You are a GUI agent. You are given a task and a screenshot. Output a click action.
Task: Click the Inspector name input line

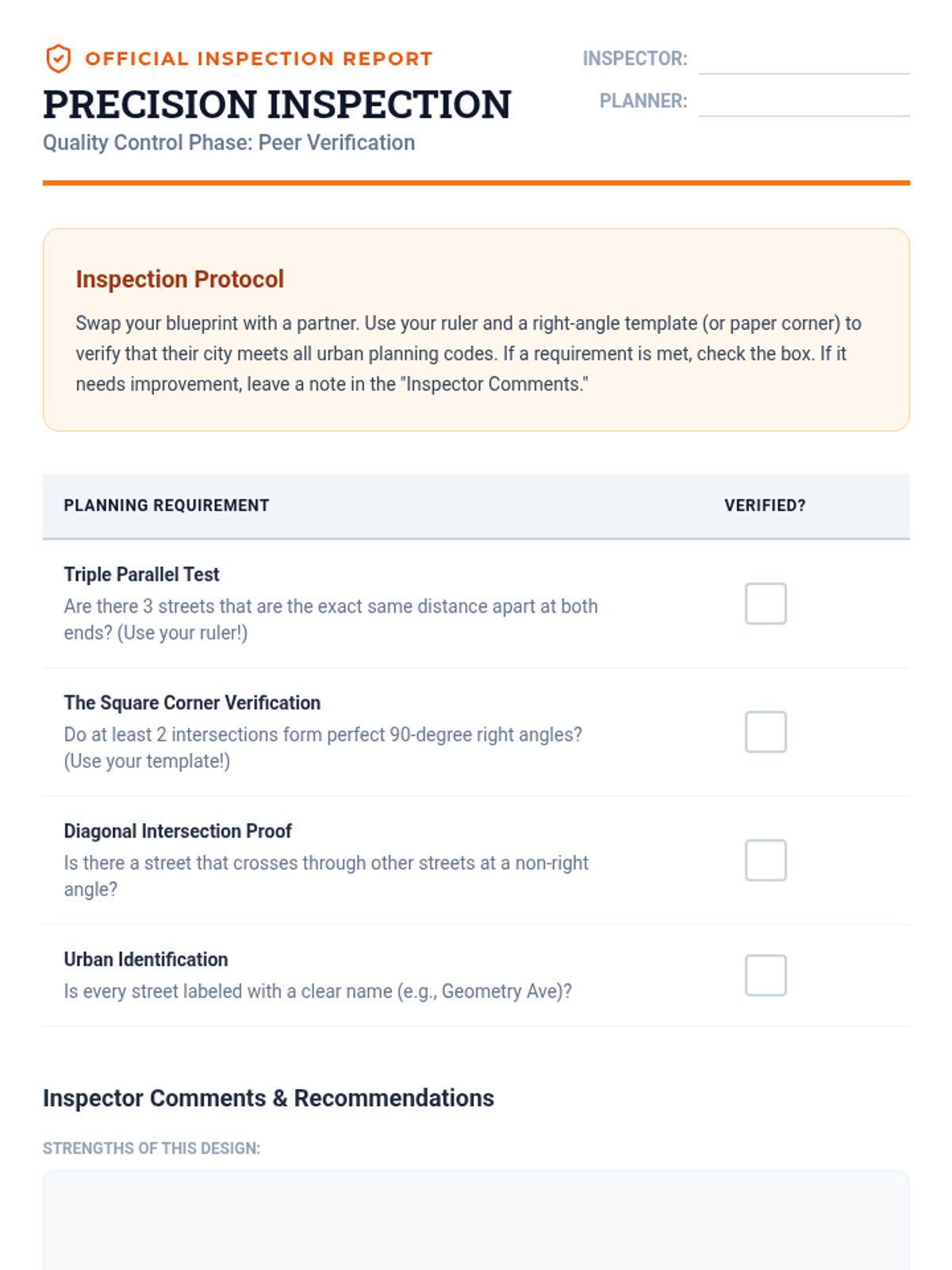pyautogui.click(x=803, y=60)
